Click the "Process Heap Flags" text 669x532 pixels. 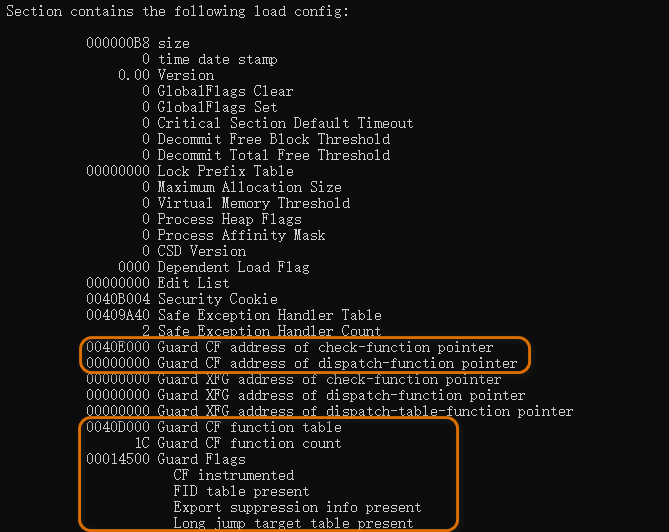click(x=229, y=219)
